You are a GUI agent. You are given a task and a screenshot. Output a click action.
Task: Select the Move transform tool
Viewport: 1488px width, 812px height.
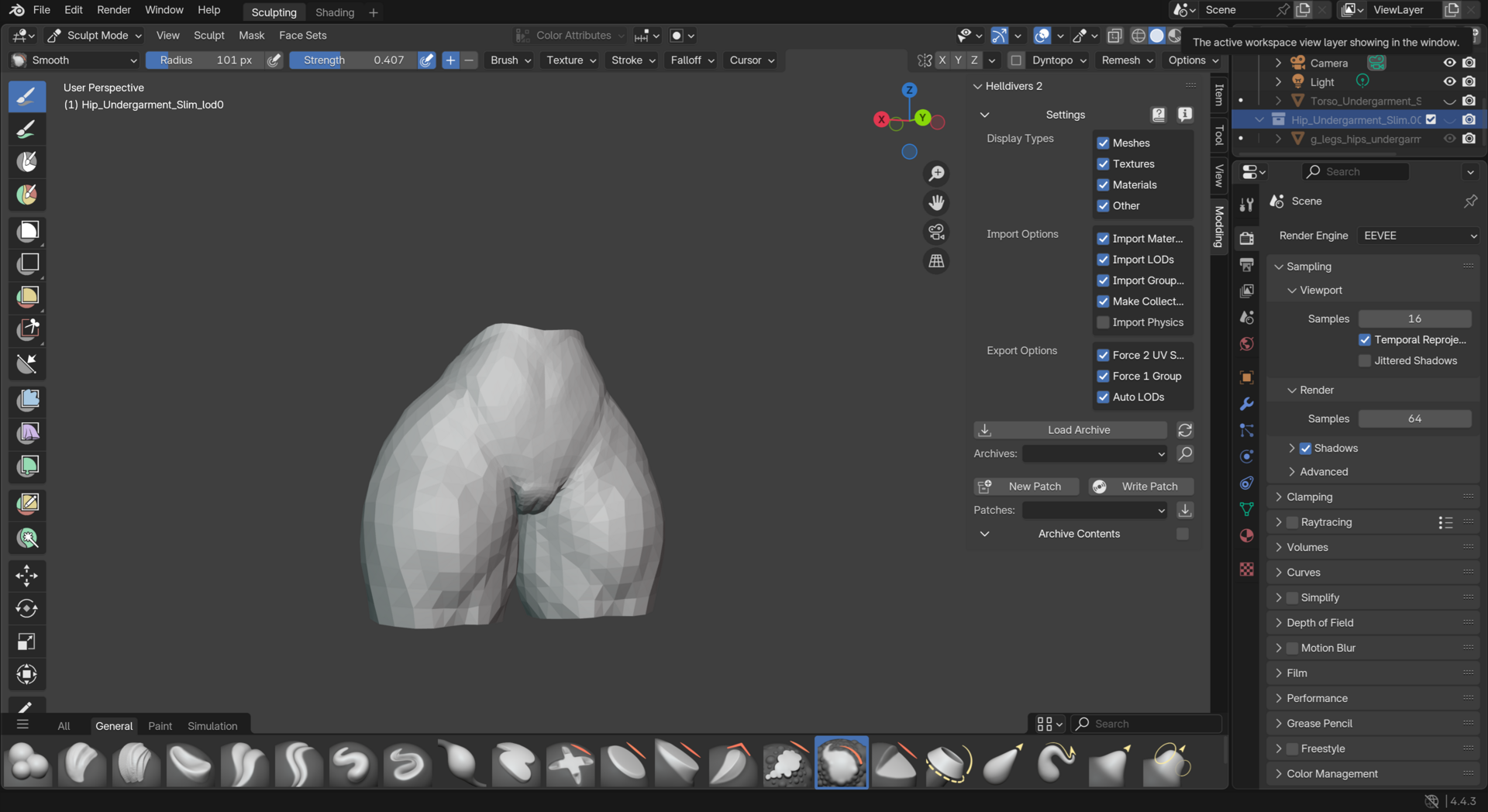point(27,576)
